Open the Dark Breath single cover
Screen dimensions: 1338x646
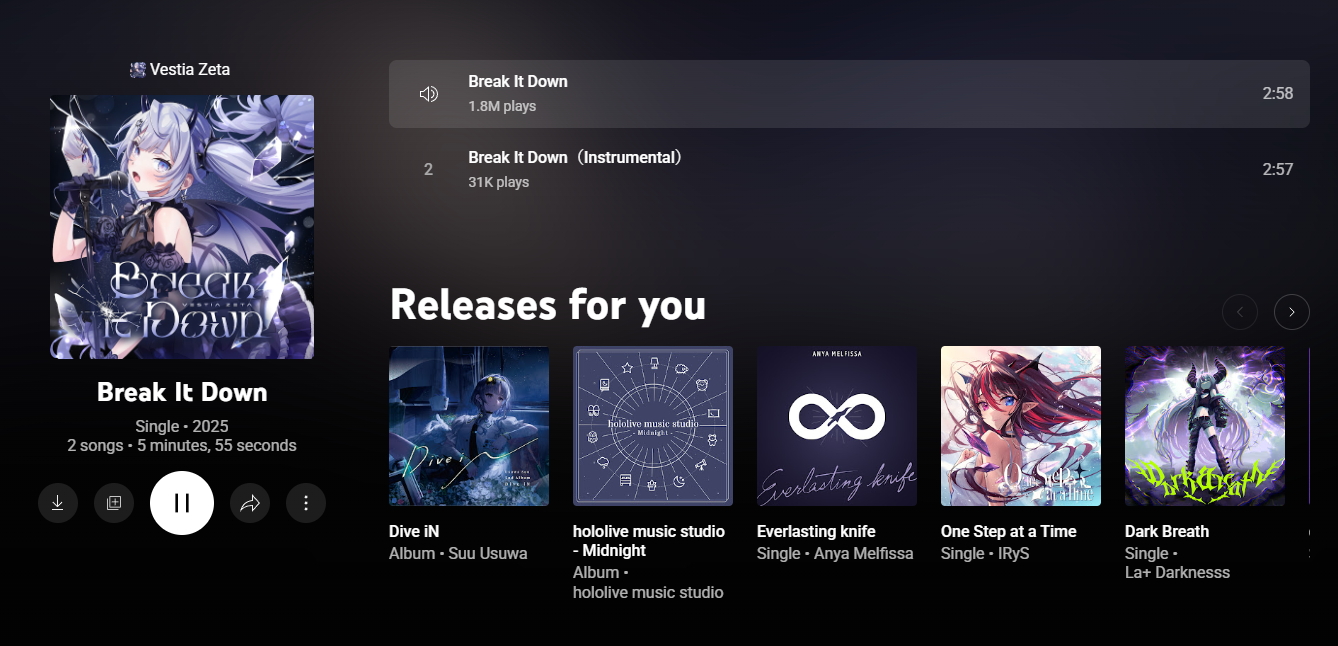pos(1205,426)
